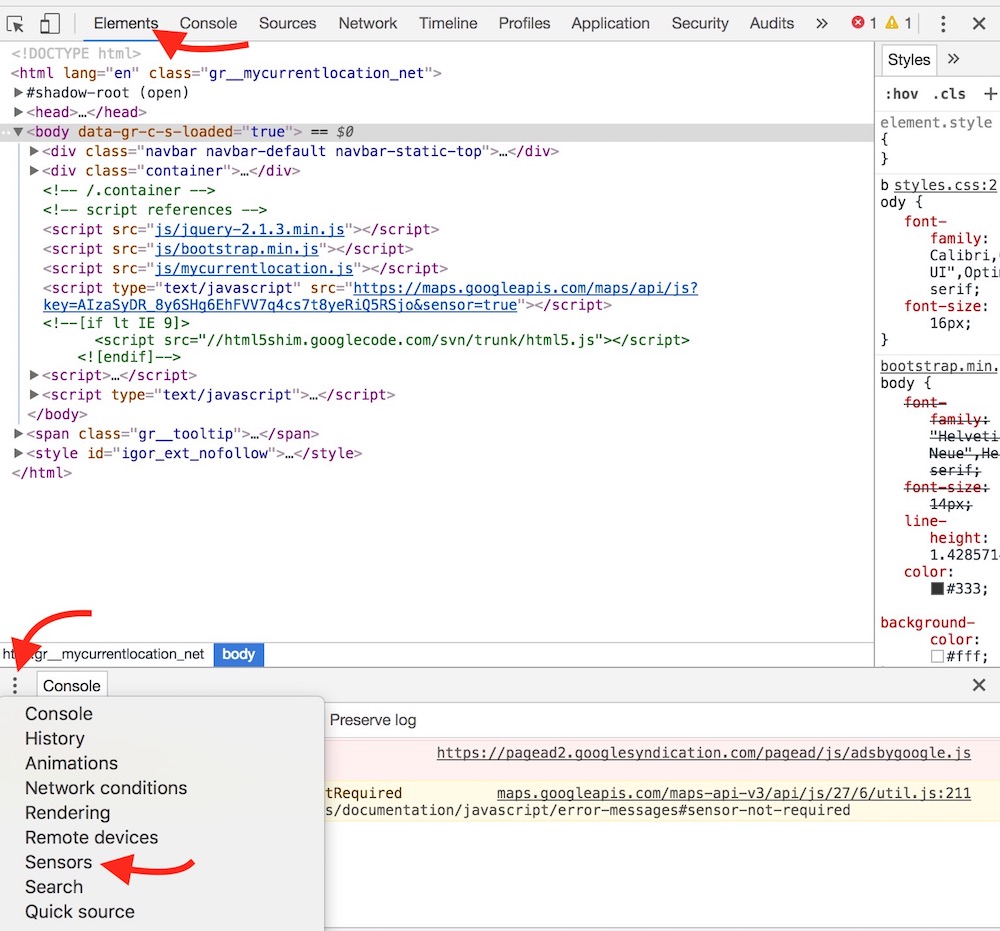Click the plus icon for new style rule
This screenshot has width=1000, height=931.
(x=989, y=94)
